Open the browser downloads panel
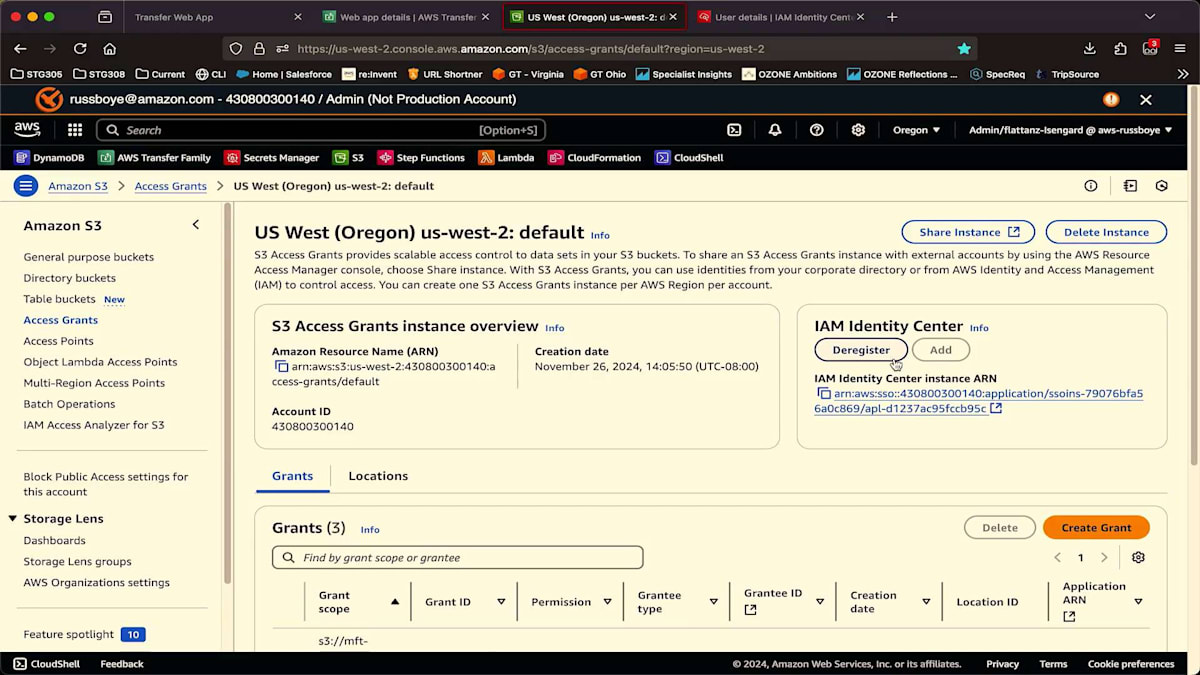The height and width of the screenshot is (675, 1200). coord(1090,48)
